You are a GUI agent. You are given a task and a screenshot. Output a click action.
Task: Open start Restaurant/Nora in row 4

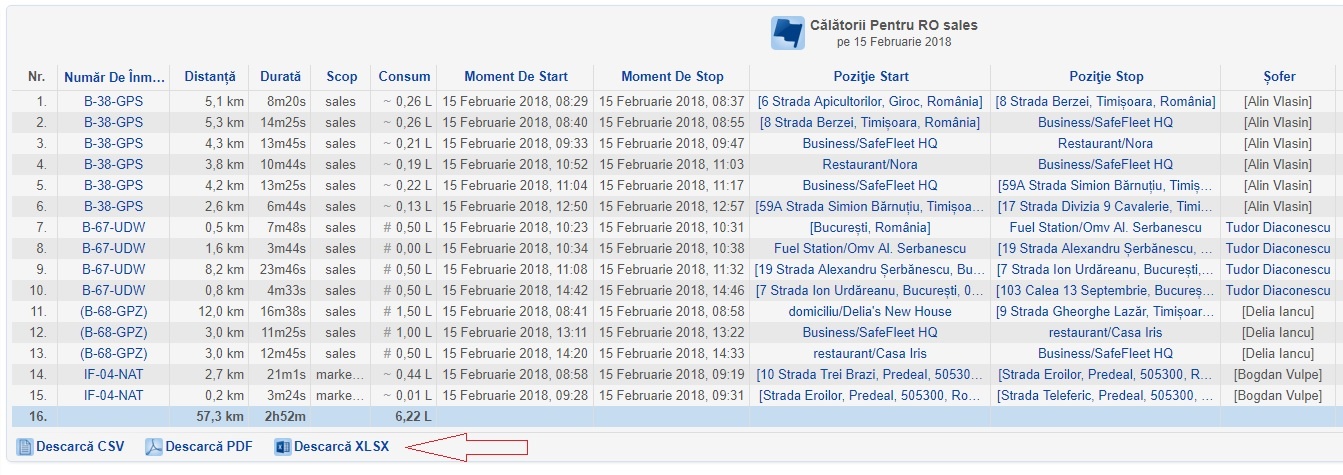coord(870,165)
